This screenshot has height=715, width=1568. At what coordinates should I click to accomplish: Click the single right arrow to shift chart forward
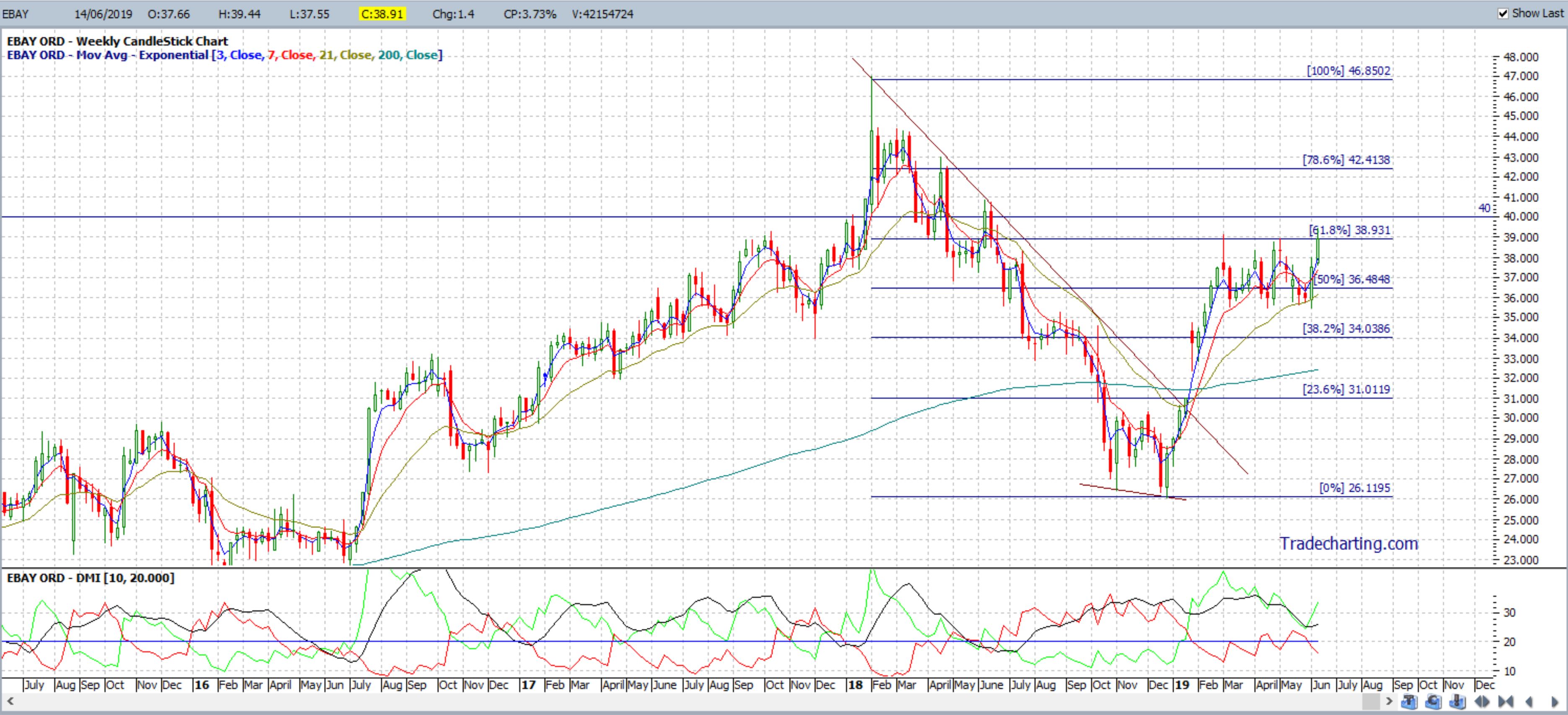point(1555,702)
